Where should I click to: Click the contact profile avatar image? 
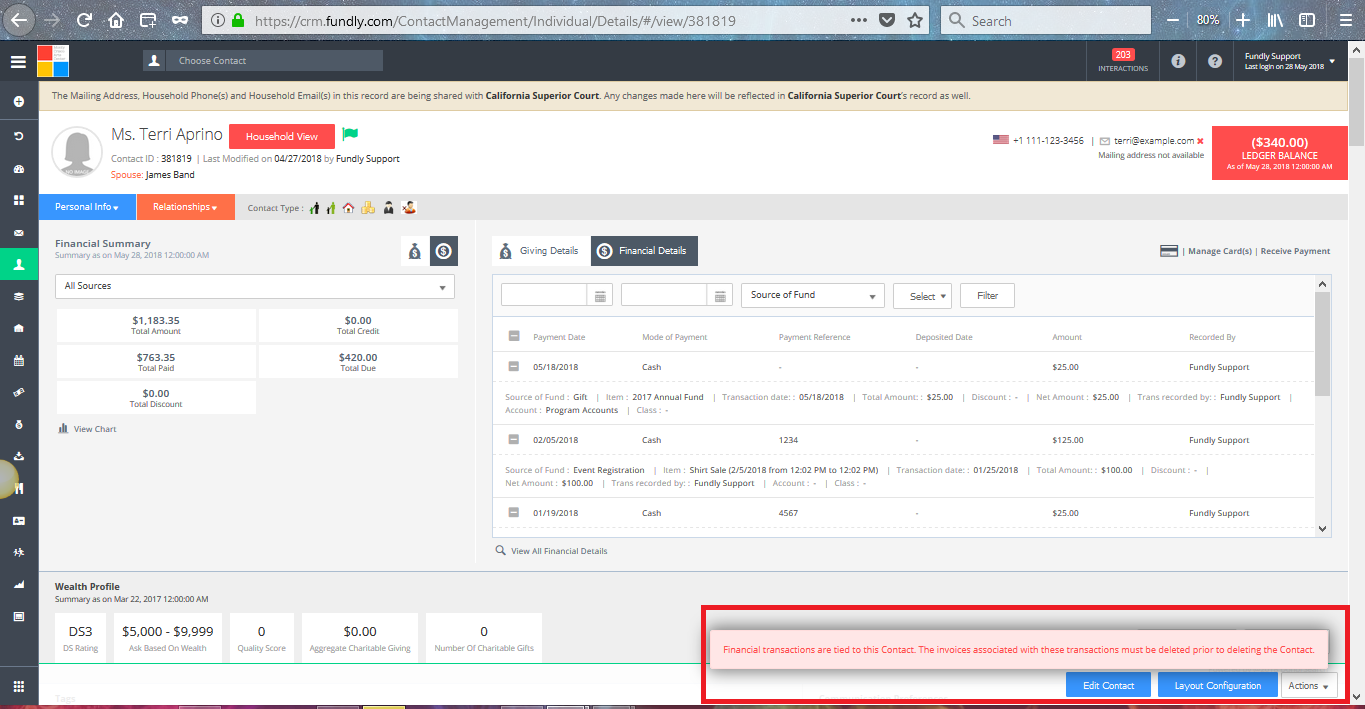[x=77, y=153]
